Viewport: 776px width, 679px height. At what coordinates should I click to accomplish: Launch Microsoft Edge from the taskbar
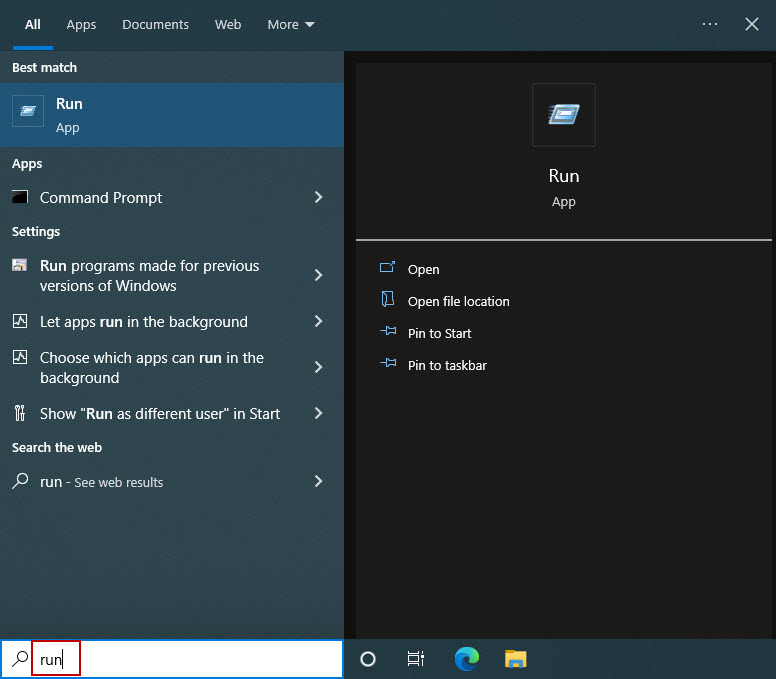point(467,659)
